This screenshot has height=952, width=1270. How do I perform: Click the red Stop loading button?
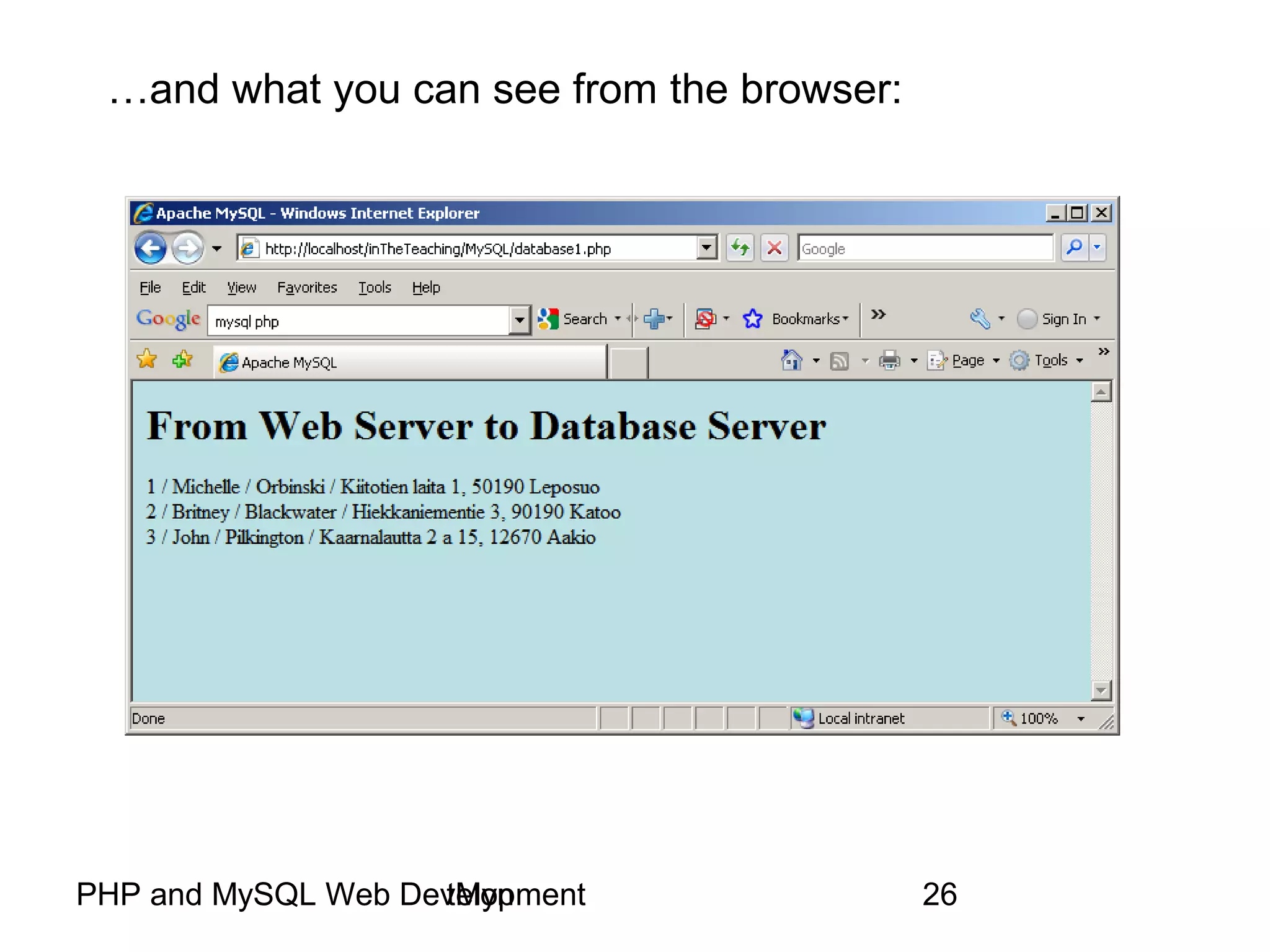click(x=775, y=249)
